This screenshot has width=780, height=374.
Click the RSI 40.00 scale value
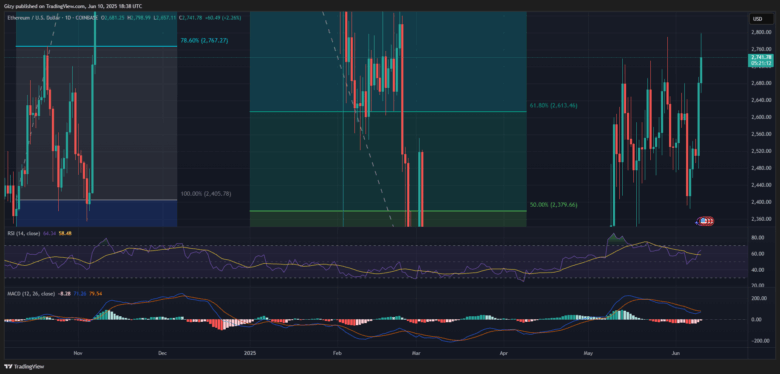click(x=758, y=270)
